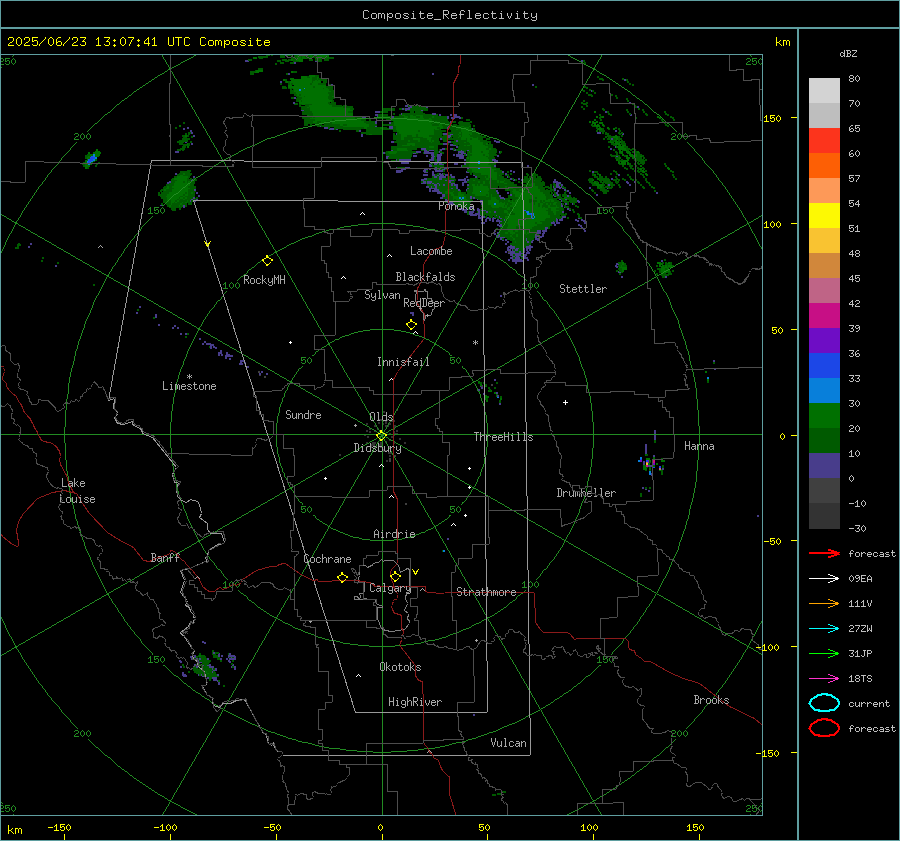Click the Stettler city label
This screenshot has width=900, height=841.
[x=583, y=289]
